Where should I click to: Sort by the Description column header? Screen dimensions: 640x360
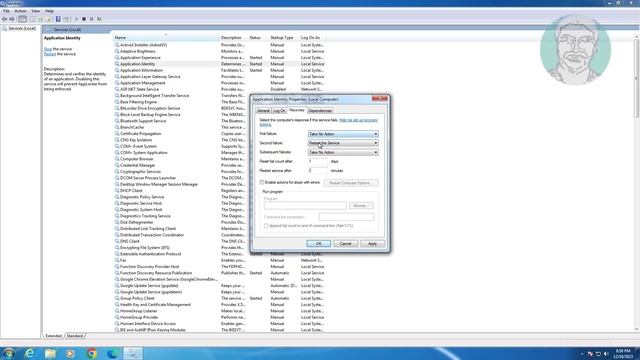click(x=233, y=38)
